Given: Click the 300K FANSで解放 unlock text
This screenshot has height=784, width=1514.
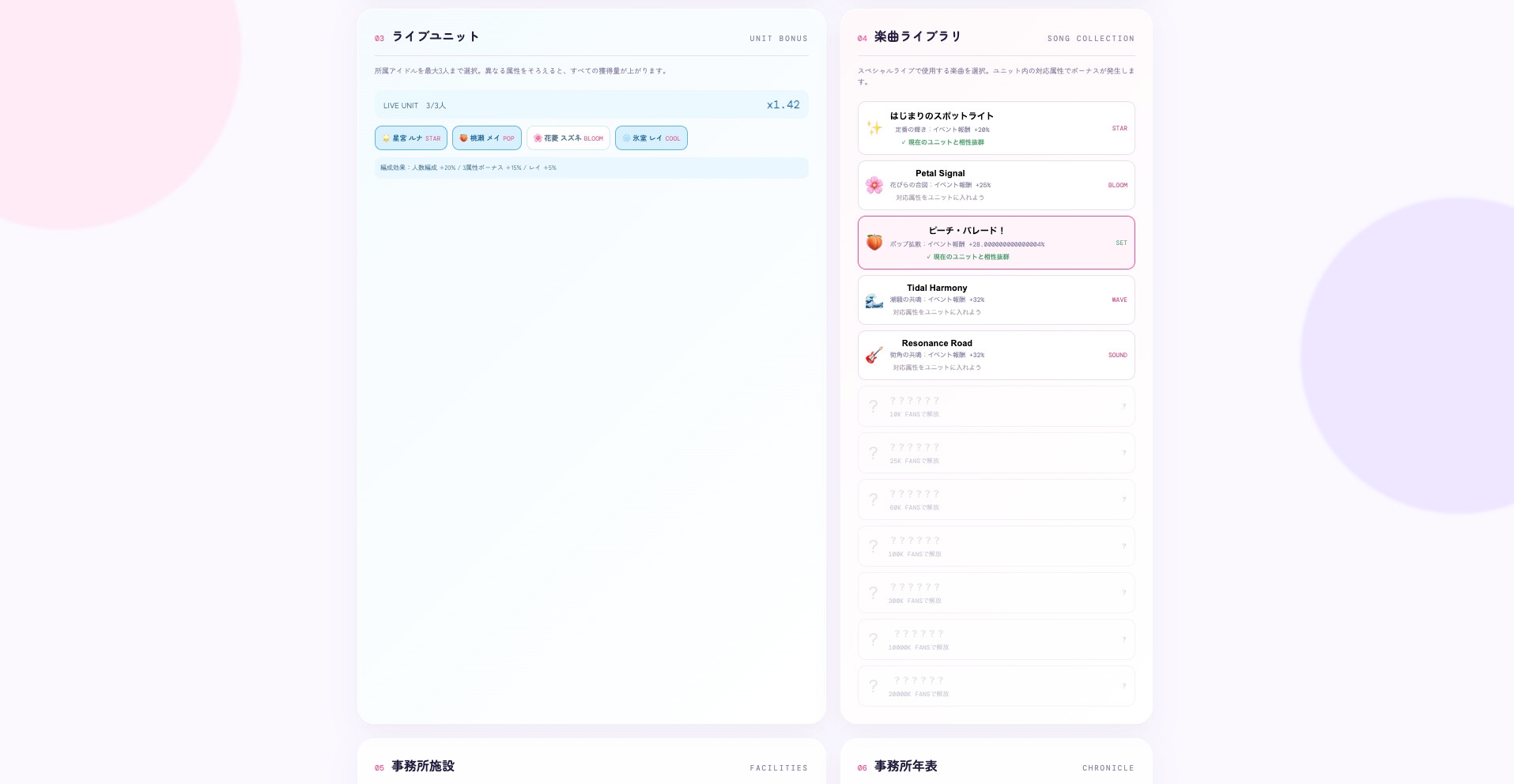Looking at the screenshot, I should [x=915, y=601].
